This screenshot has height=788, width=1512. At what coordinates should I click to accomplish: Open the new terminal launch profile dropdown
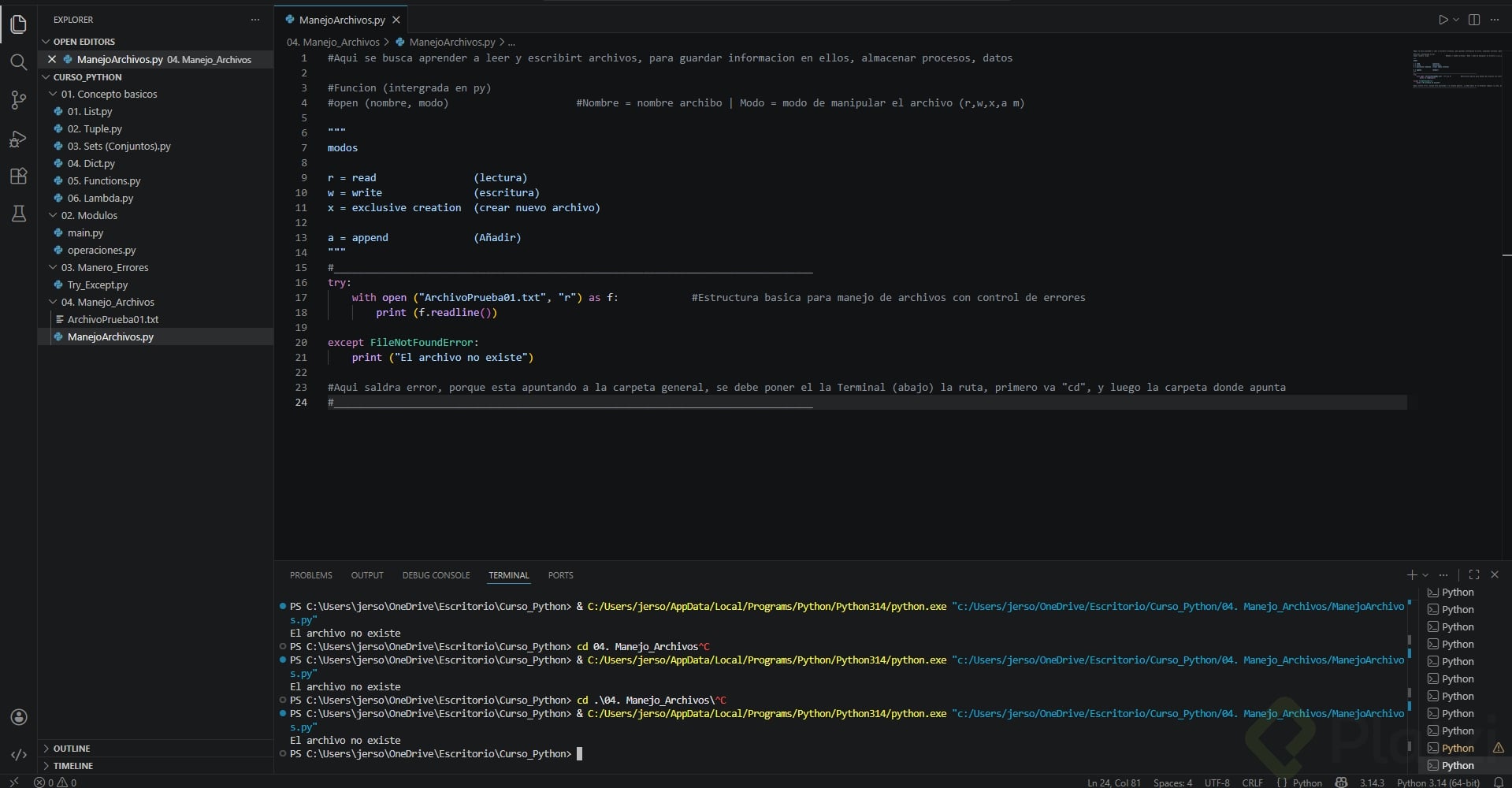tap(1425, 575)
